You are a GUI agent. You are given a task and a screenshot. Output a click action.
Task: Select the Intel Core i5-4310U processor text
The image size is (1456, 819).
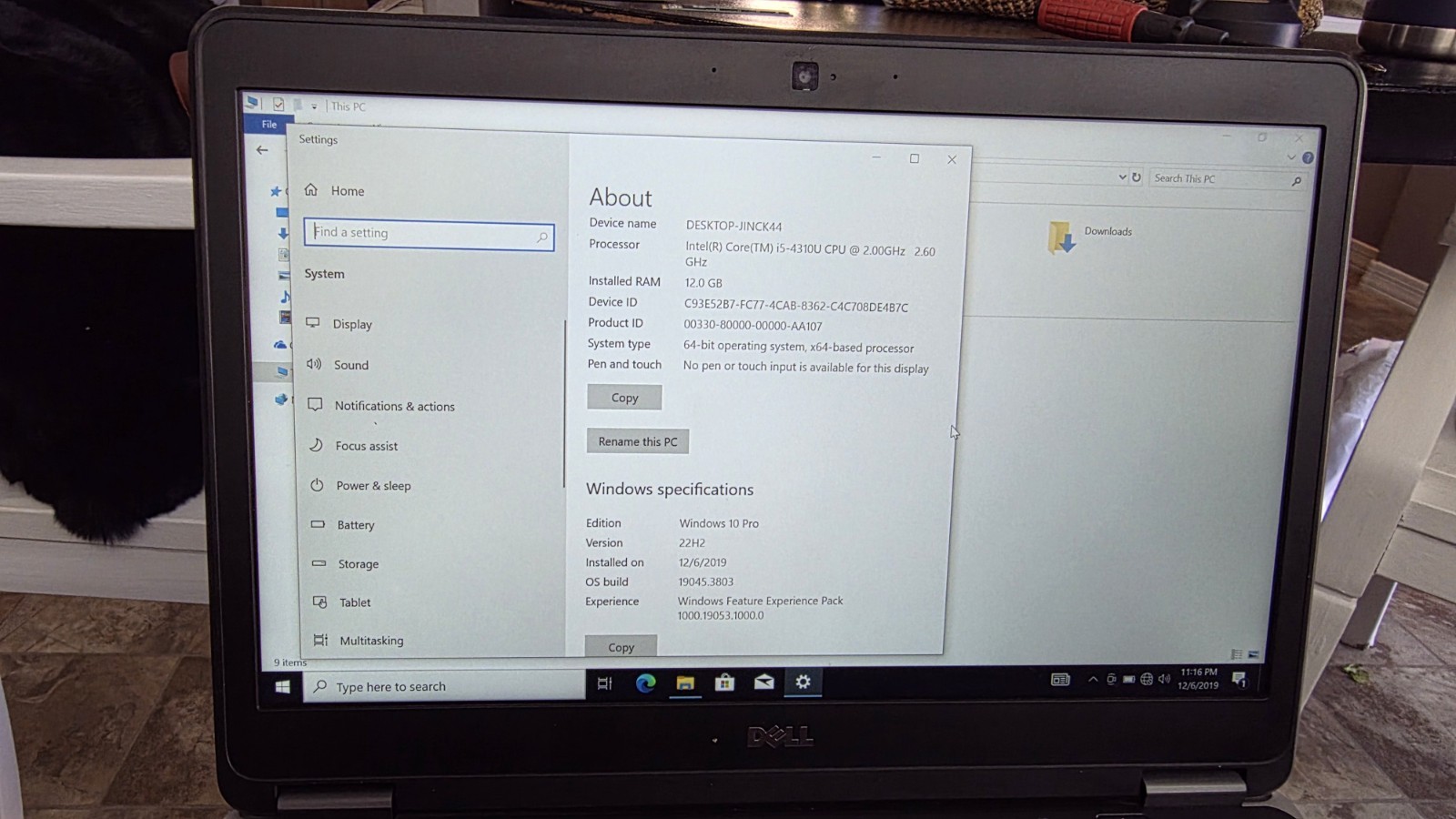tap(810, 255)
